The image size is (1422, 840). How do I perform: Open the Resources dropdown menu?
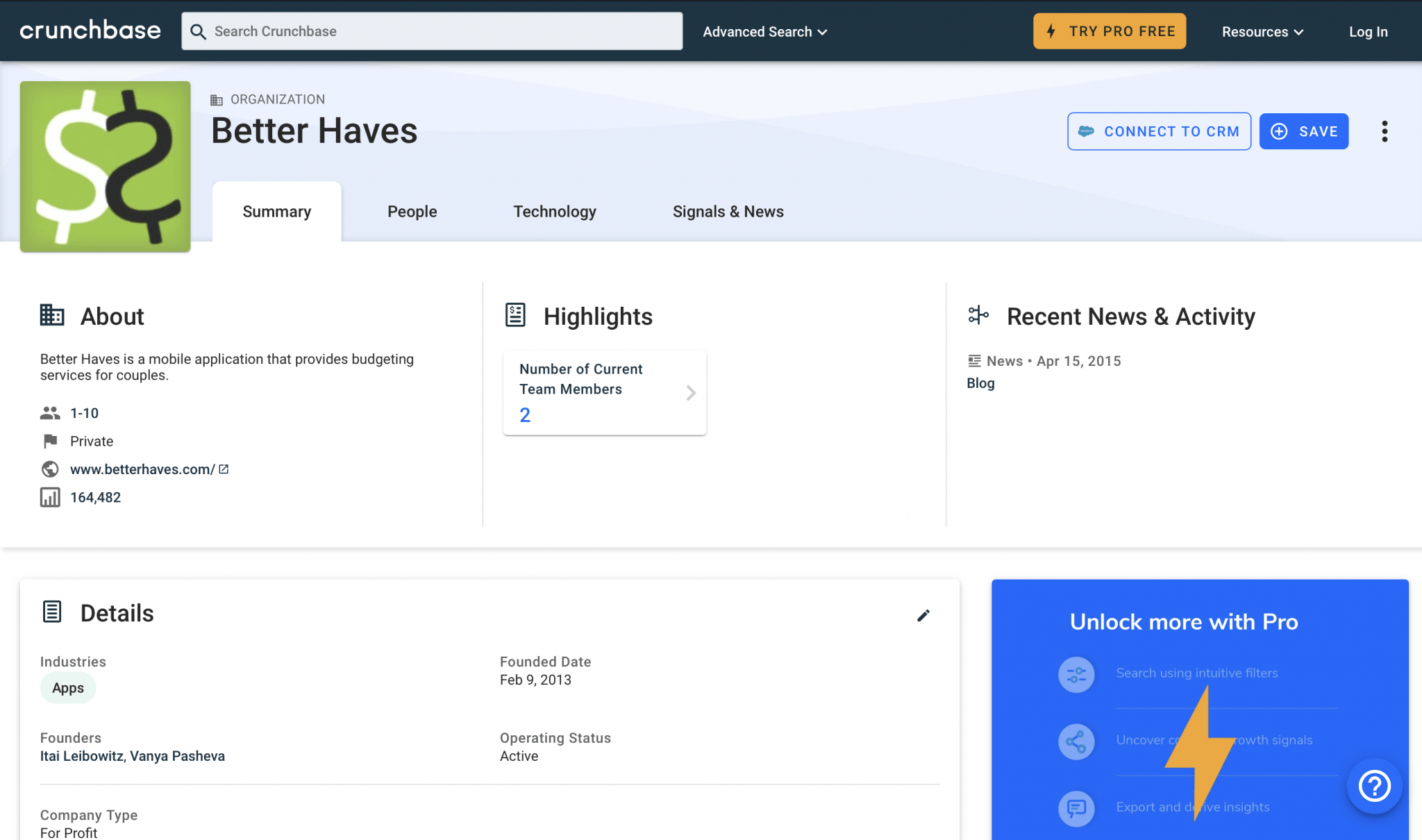[x=1263, y=32]
